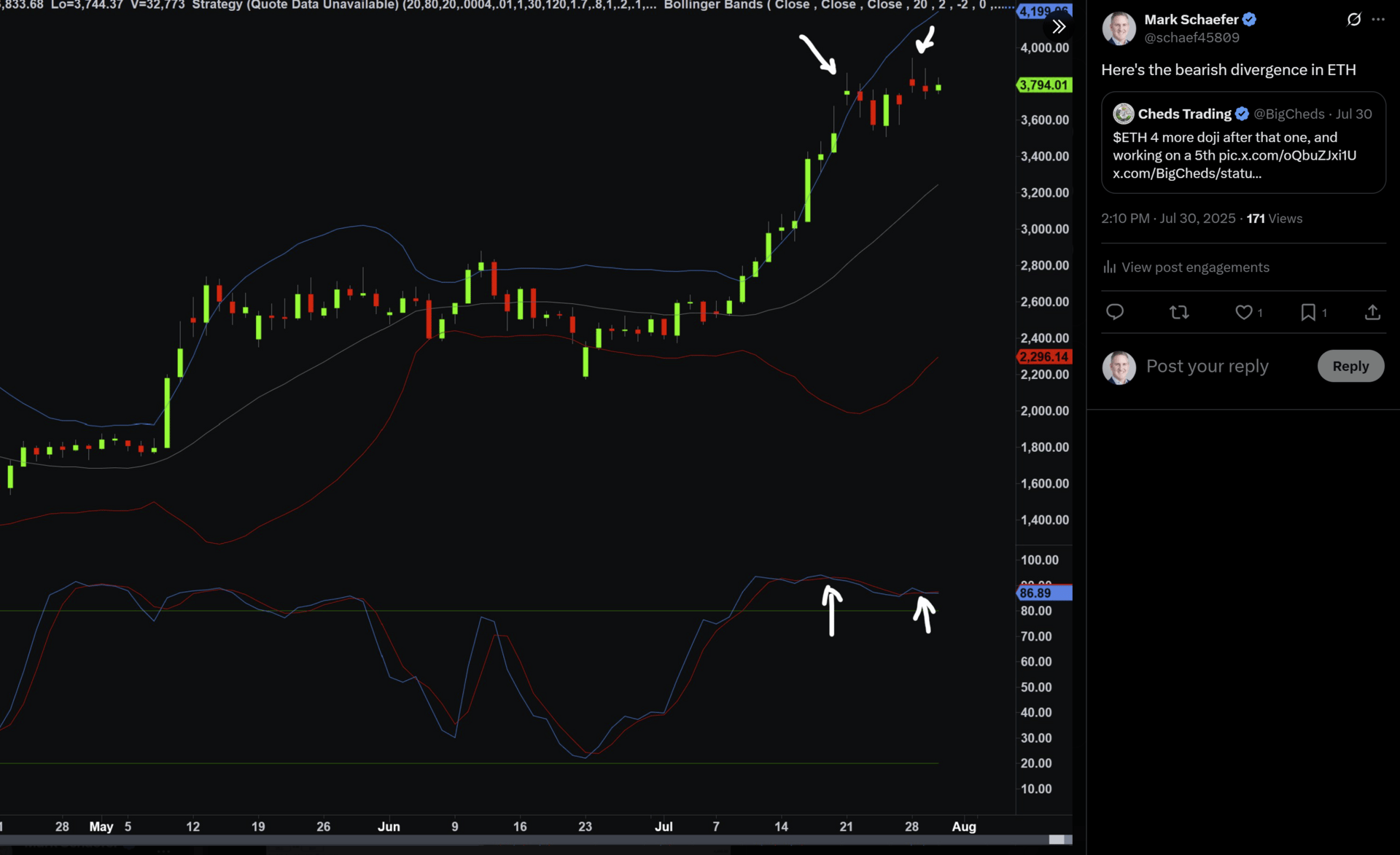This screenshot has width=1400, height=855.
Task: Click the @schaef45809 handle
Action: tap(1191, 38)
